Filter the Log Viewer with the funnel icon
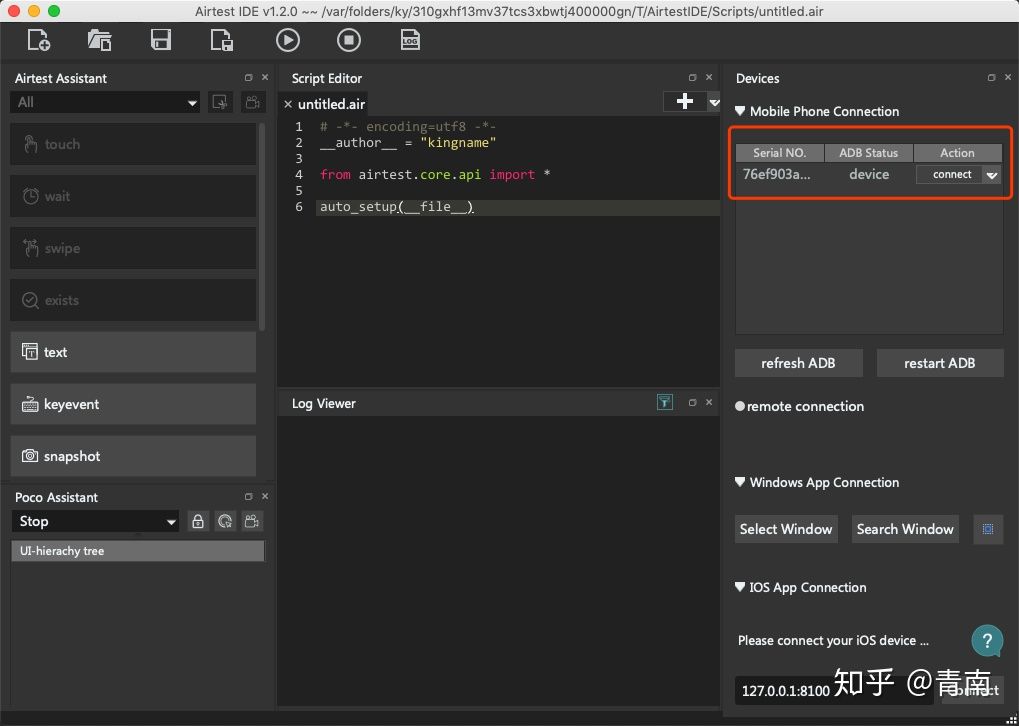This screenshot has width=1019, height=726. 664,402
